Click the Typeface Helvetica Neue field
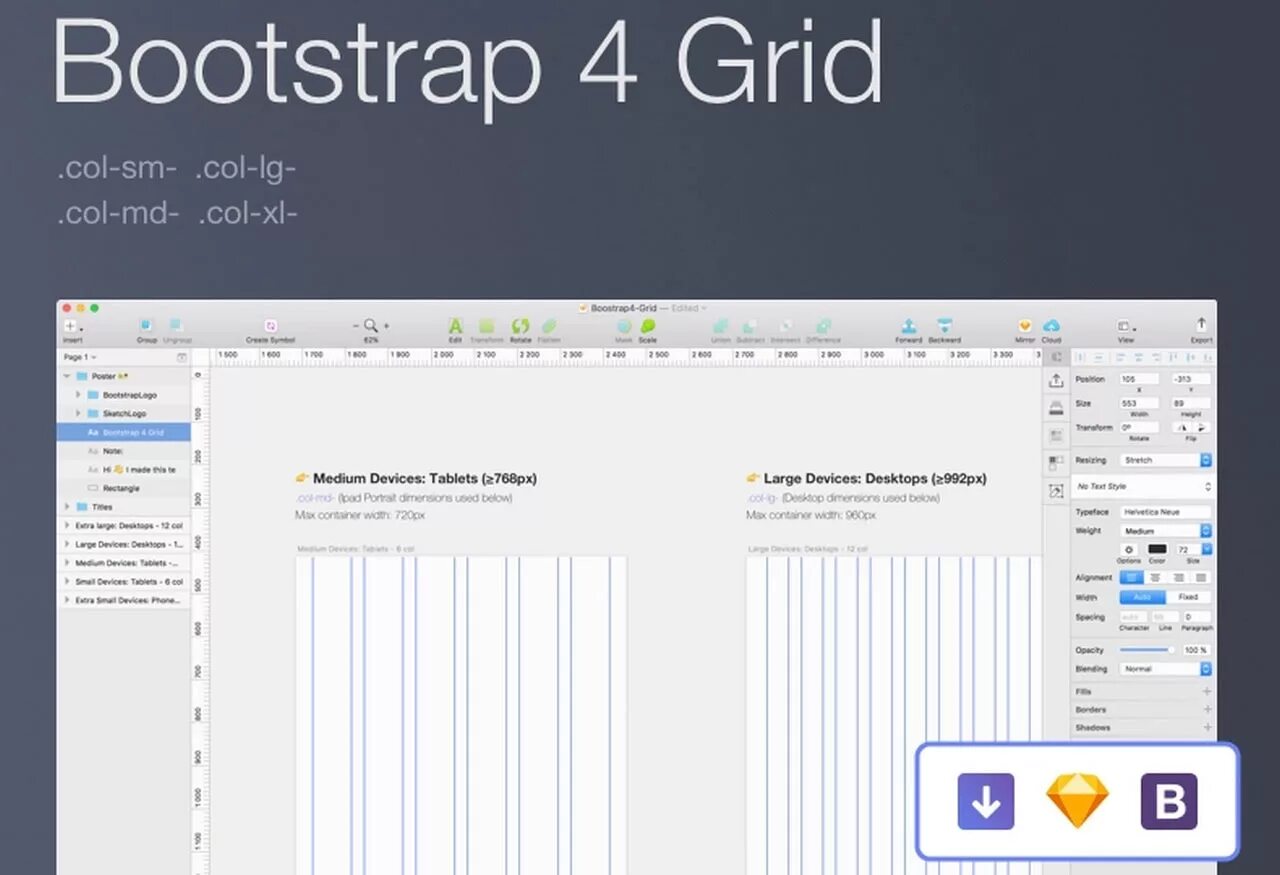 tap(1166, 511)
